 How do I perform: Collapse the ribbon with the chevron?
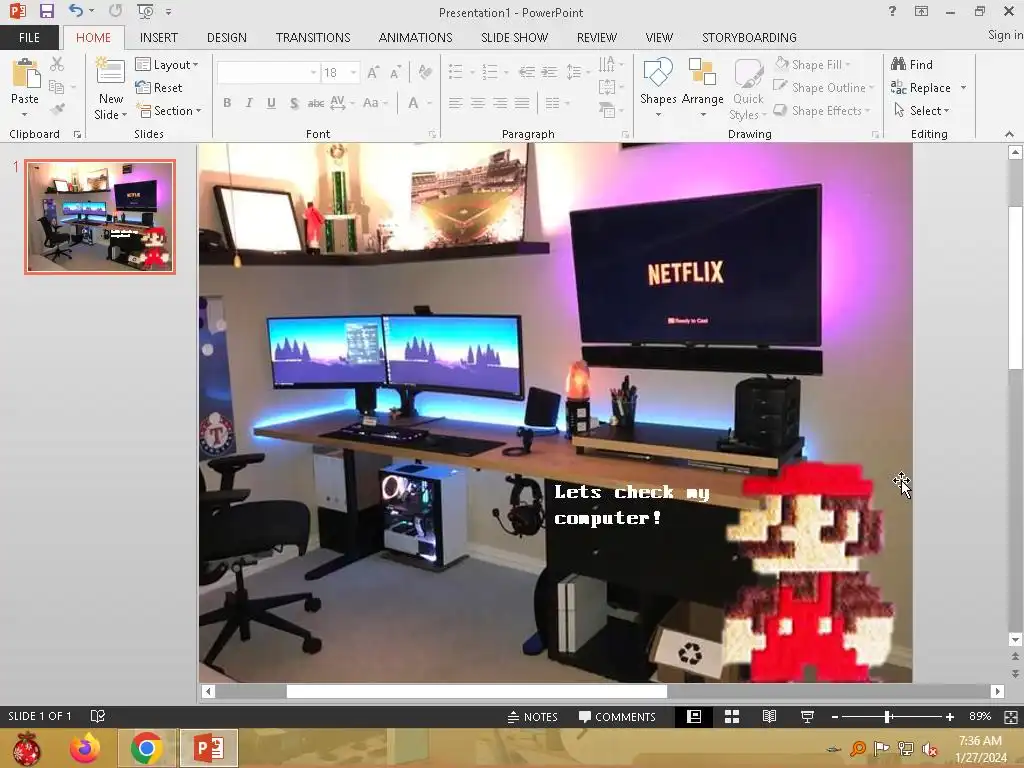(x=1010, y=134)
